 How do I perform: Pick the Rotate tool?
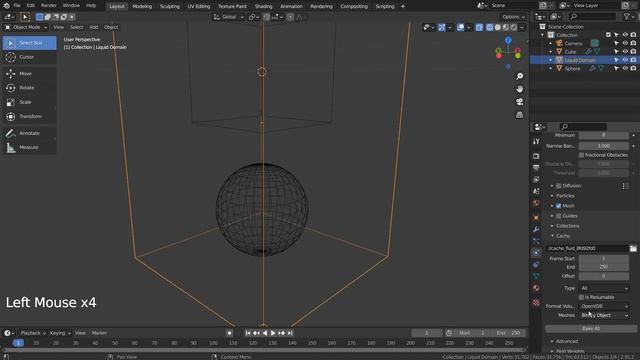pos(29,88)
